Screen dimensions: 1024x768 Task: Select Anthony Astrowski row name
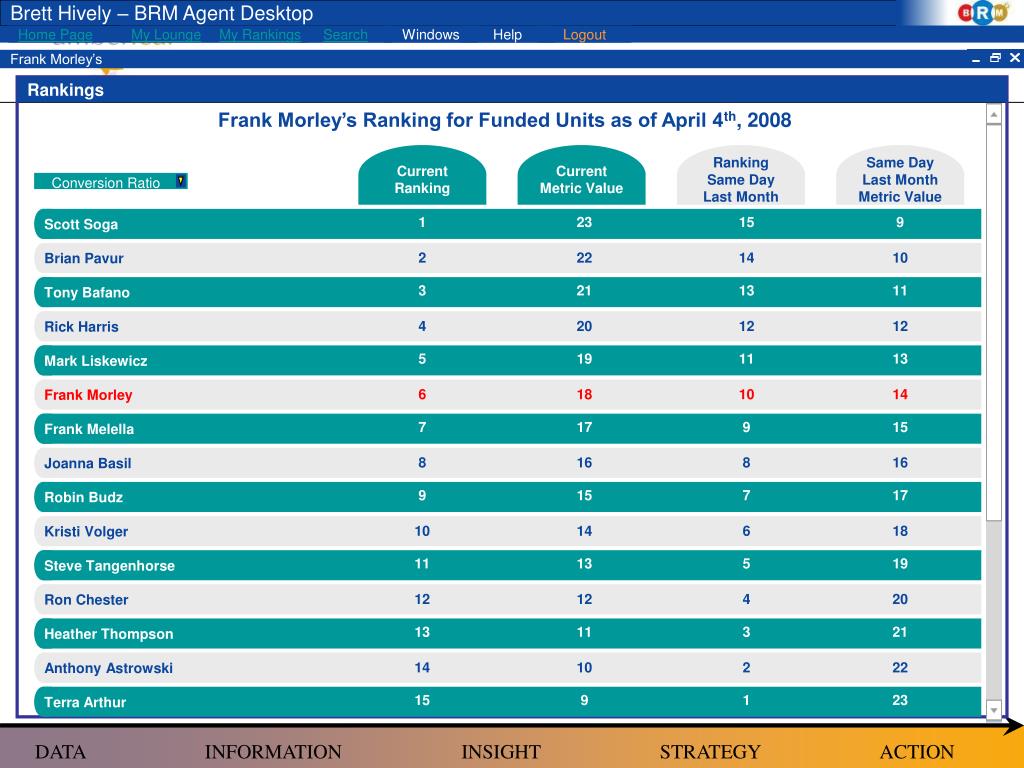click(x=108, y=668)
